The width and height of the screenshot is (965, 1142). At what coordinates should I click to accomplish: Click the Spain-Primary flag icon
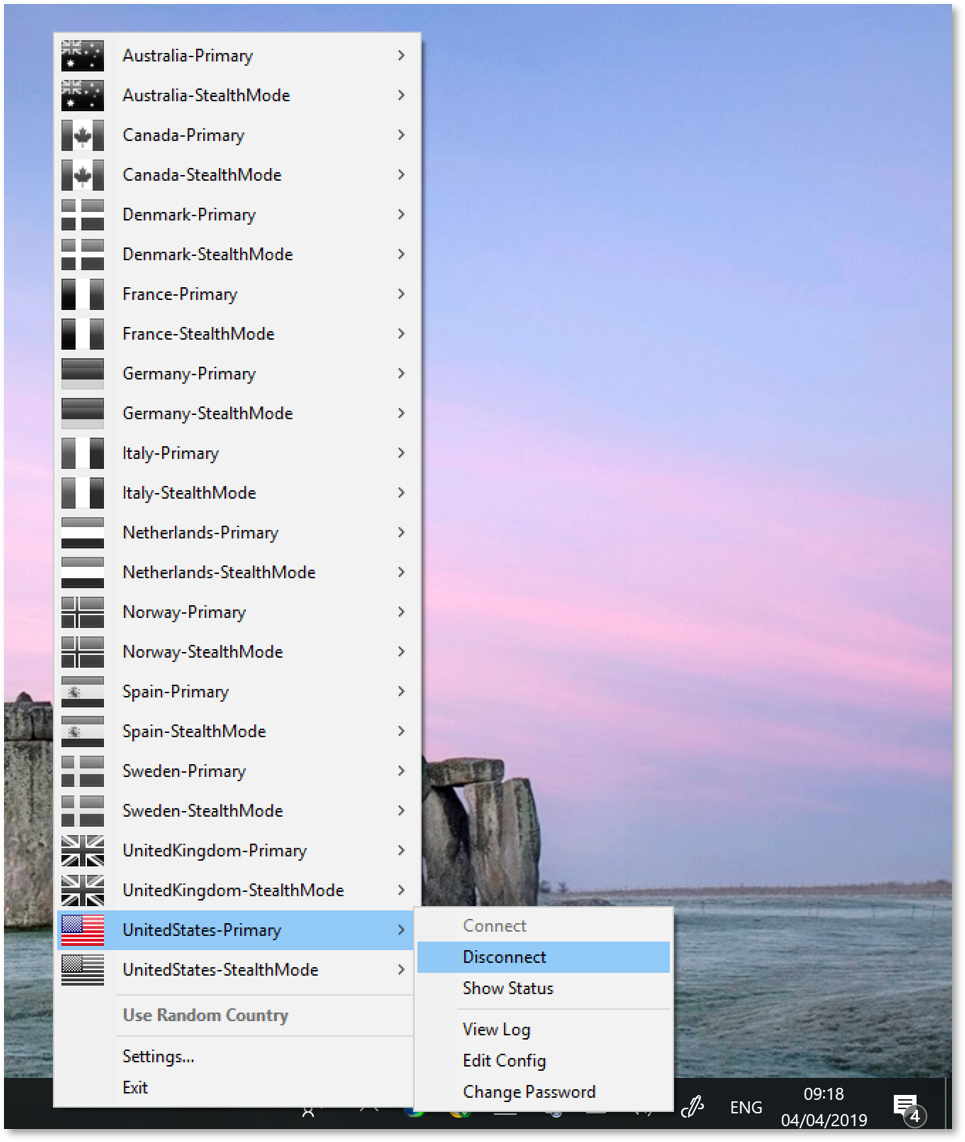(82, 691)
